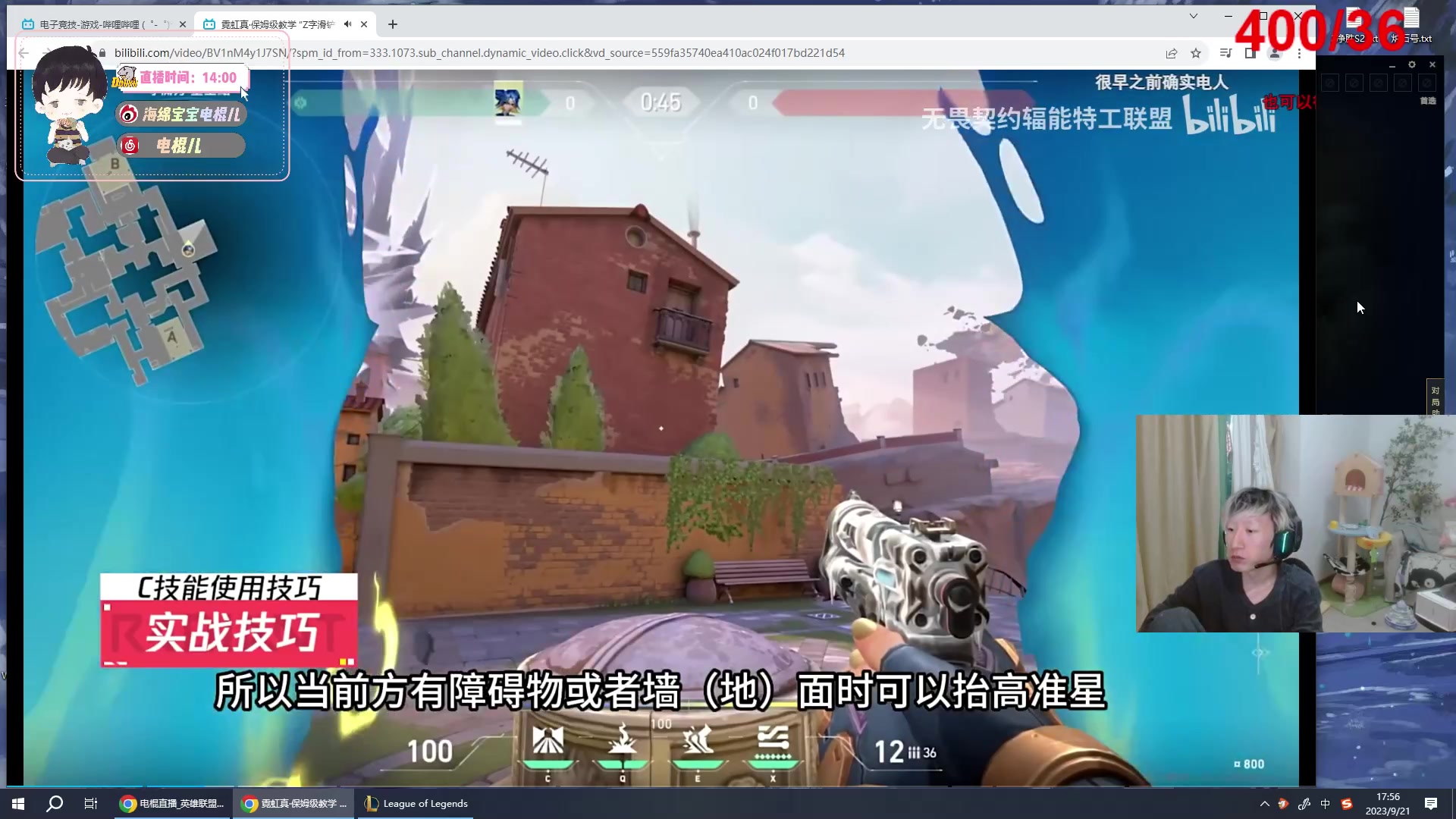This screenshot has width=1456, height=819.
Task: Open League of Legends from the taskbar
Action: pos(416,804)
